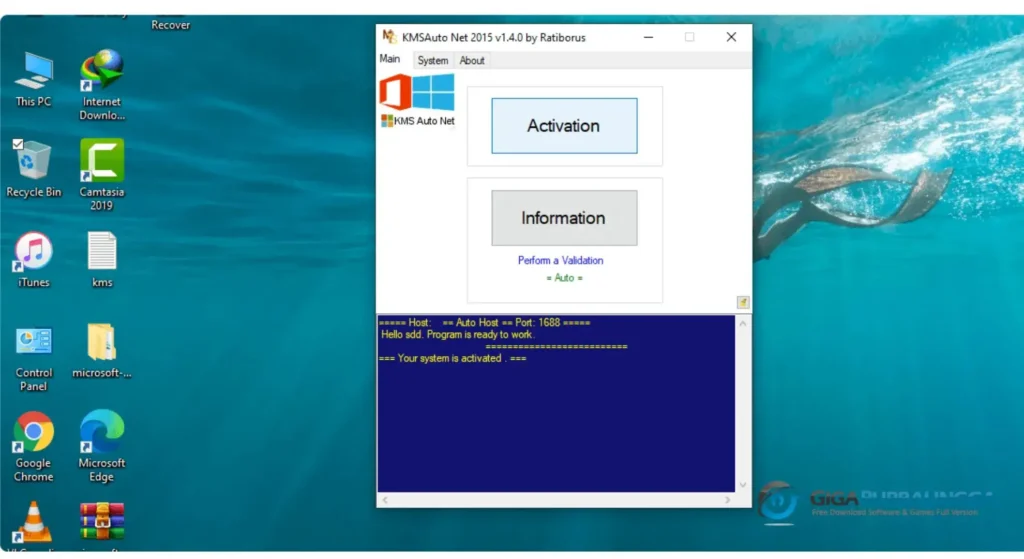Select the VLC media player cone icon

tap(33, 521)
